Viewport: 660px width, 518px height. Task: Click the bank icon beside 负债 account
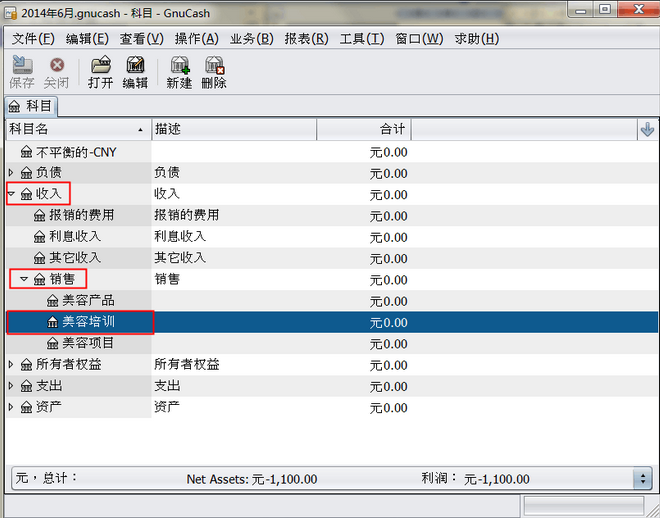pyautogui.click(x=27, y=173)
